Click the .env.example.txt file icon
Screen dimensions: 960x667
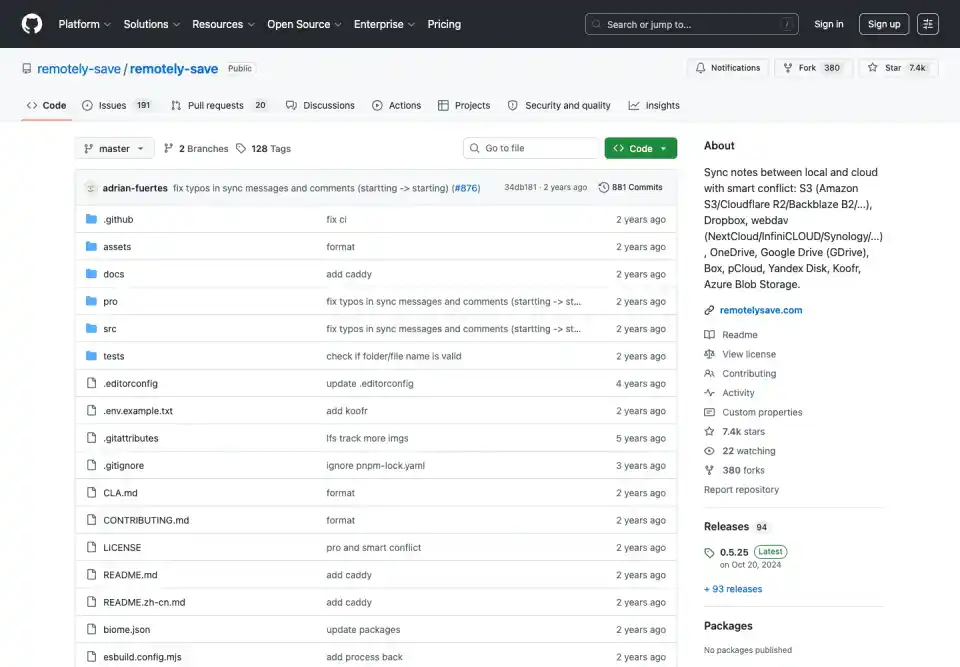pyautogui.click(x=91, y=410)
